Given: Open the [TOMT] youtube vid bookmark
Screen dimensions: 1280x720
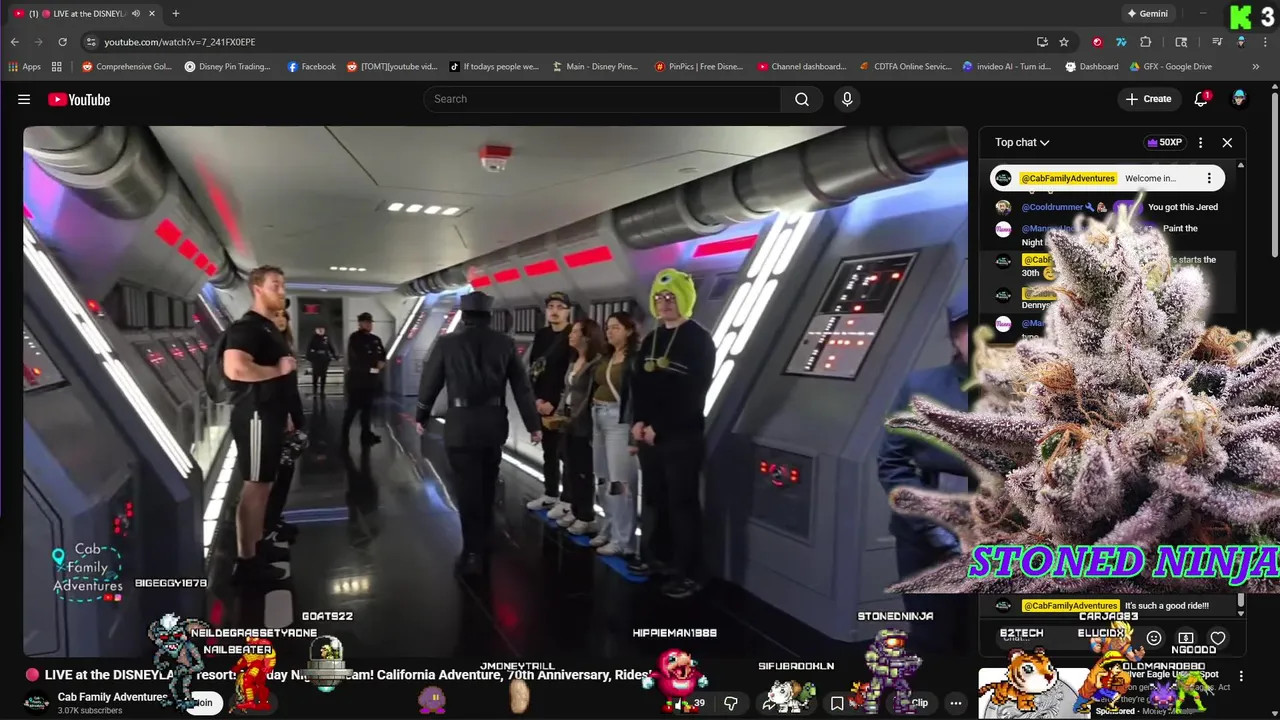Looking at the screenshot, I should click(393, 67).
